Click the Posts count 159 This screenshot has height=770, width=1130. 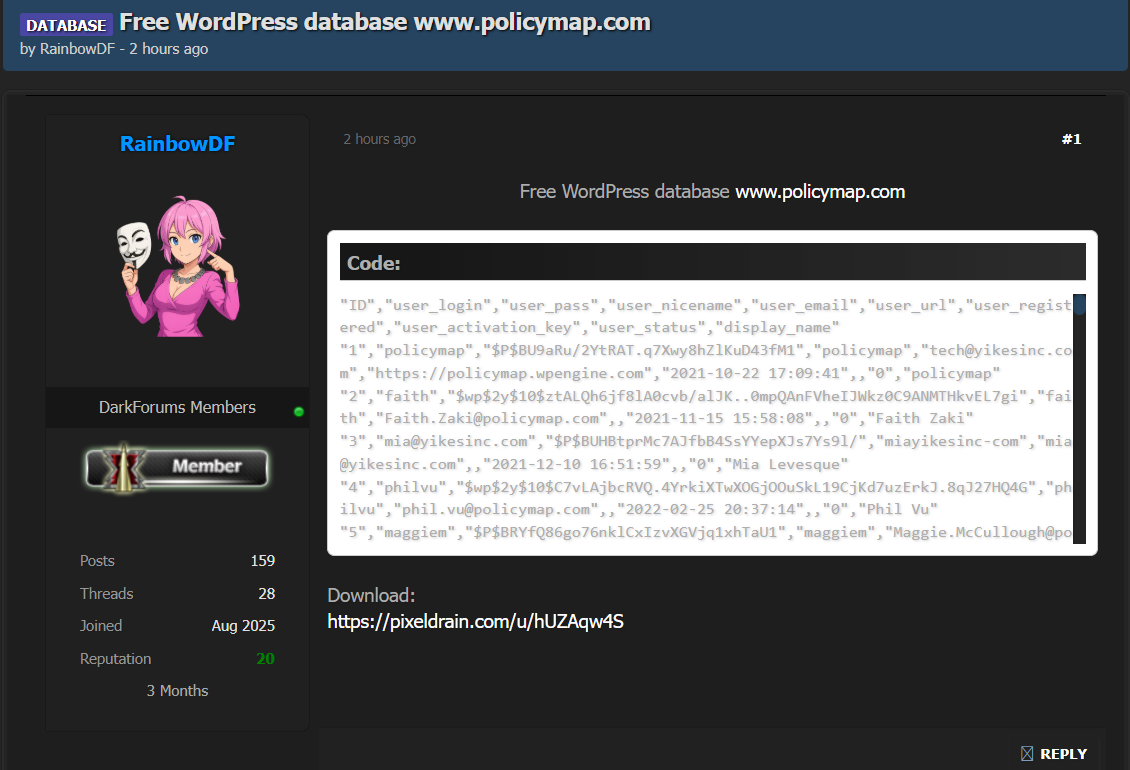pyautogui.click(x=262, y=561)
